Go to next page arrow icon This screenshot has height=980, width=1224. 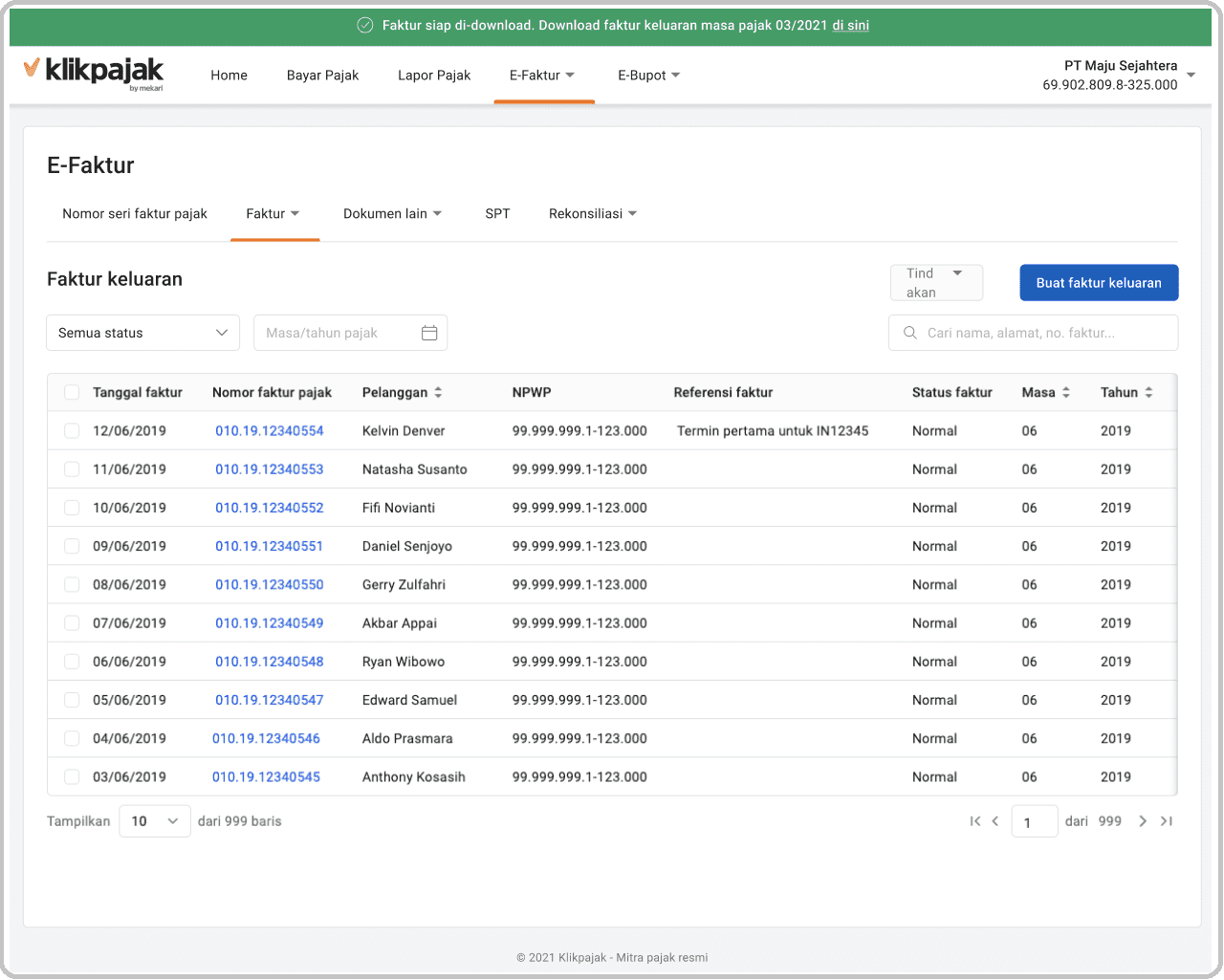[1143, 820]
